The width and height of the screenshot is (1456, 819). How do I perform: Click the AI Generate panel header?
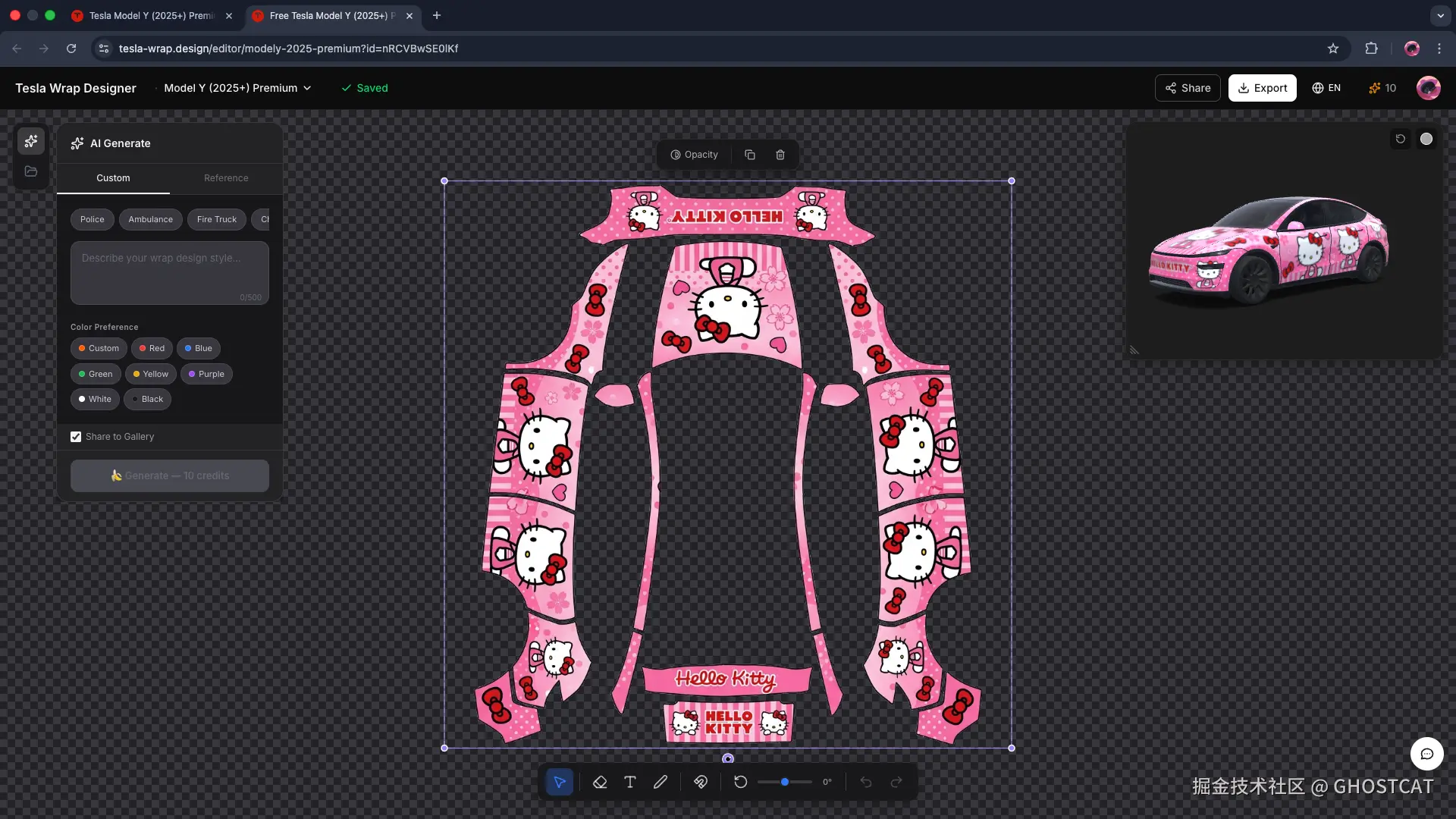(x=170, y=143)
